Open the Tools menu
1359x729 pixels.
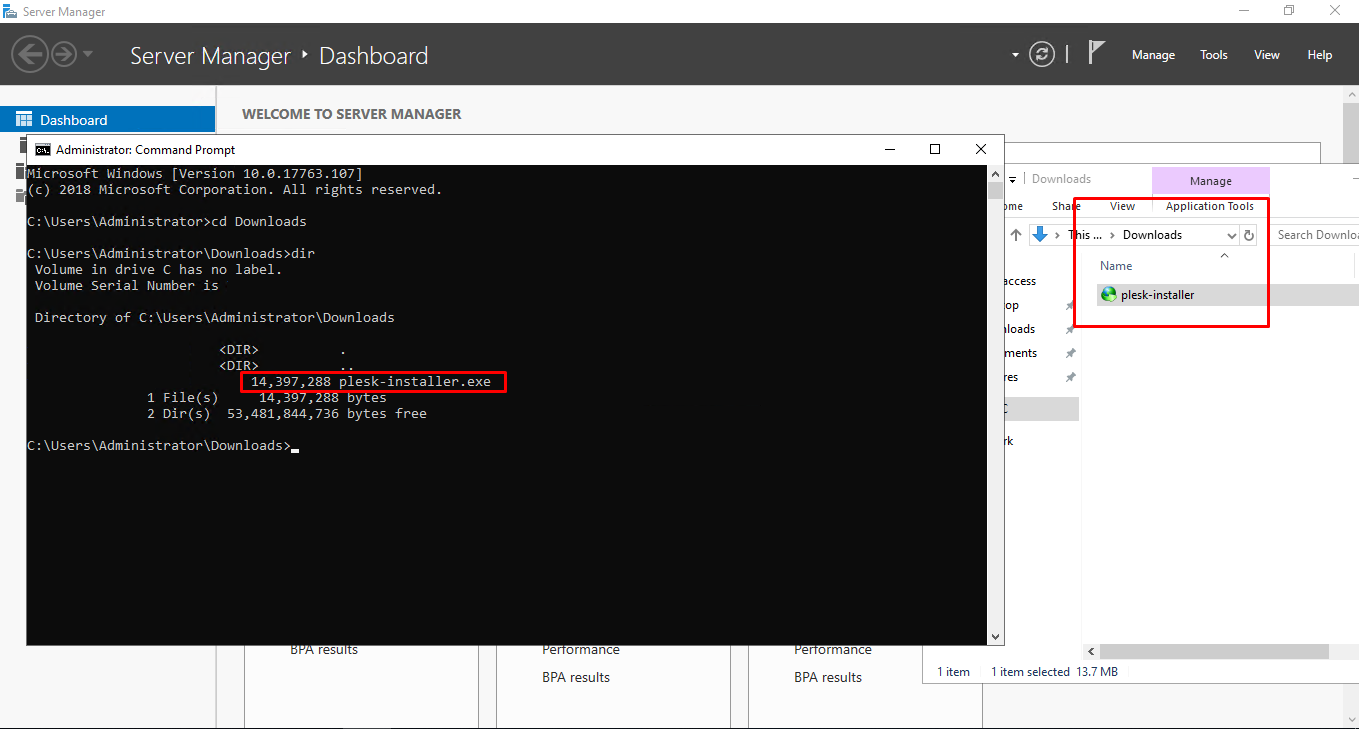1214,55
